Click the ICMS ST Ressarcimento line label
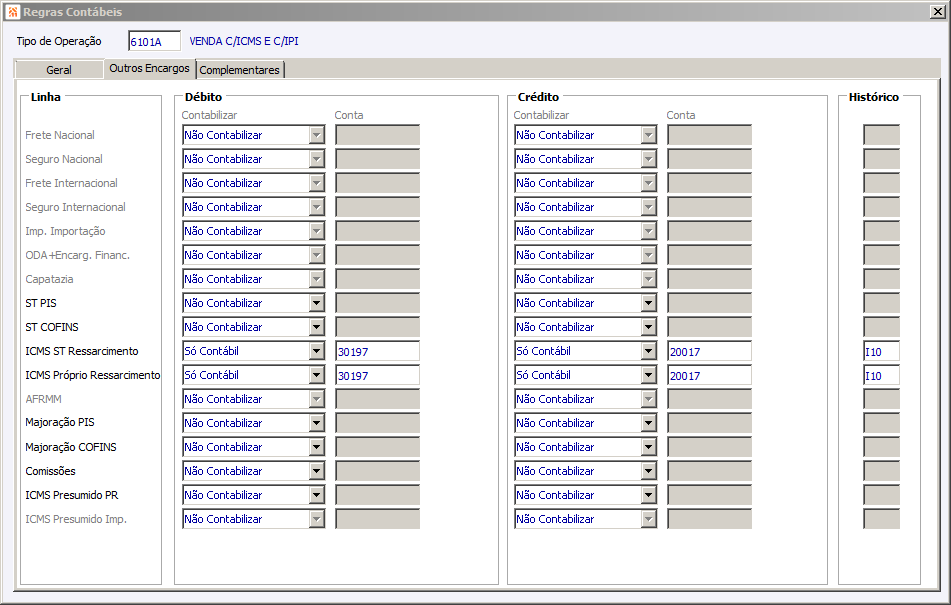 click(82, 351)
